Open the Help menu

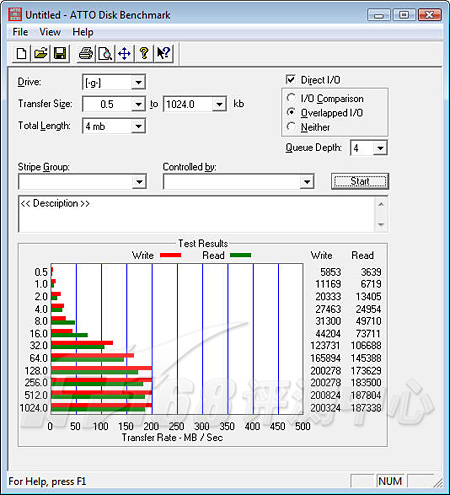point(83,32)
